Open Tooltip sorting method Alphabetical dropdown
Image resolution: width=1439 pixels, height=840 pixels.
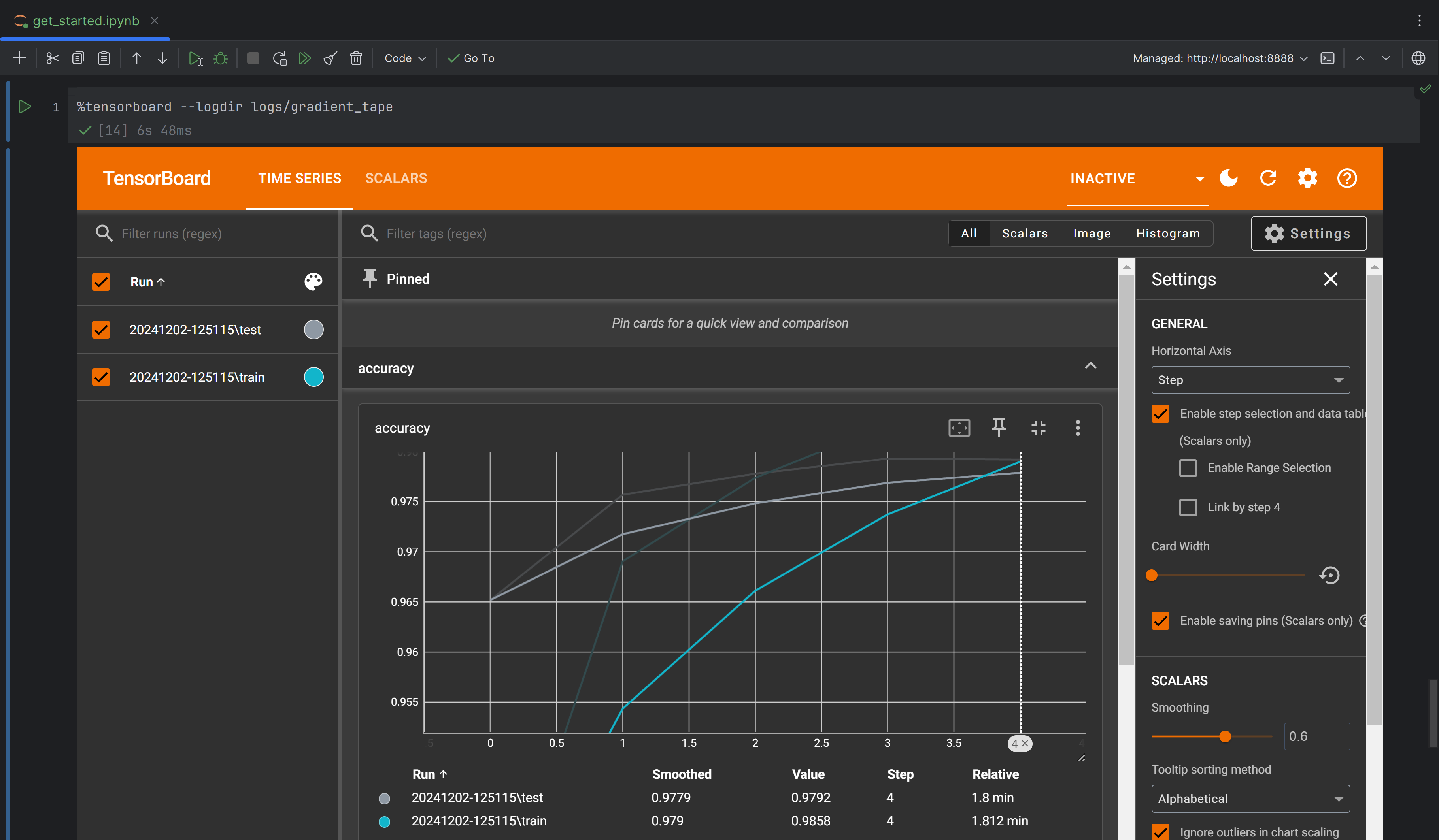[x=1250, y=799]
